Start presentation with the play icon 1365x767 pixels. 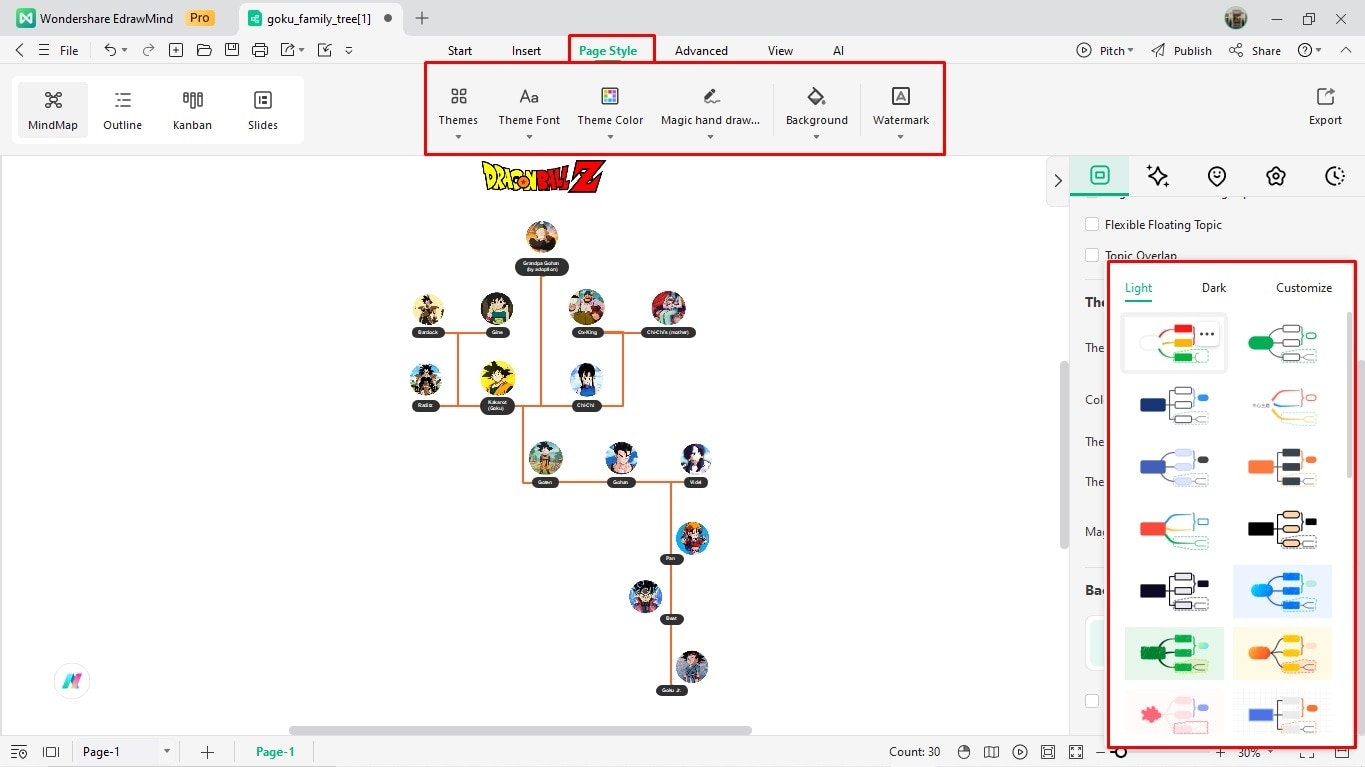(x=1019, y=752)
